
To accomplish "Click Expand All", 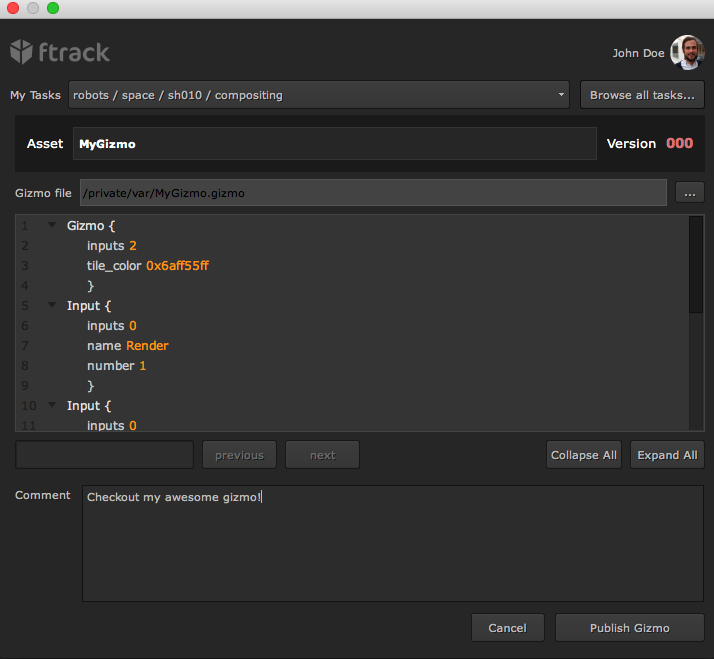I will click(667, 455).
